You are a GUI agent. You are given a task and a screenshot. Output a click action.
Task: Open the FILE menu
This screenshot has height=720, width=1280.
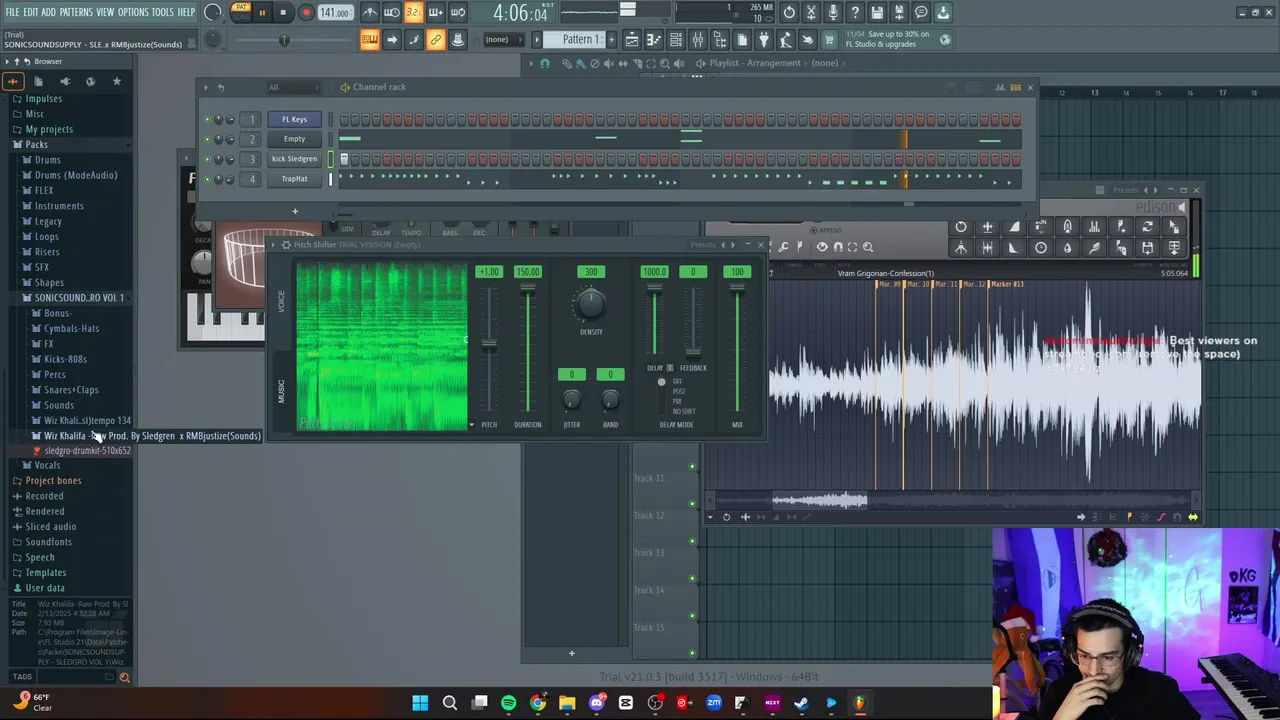click(12, 12)
